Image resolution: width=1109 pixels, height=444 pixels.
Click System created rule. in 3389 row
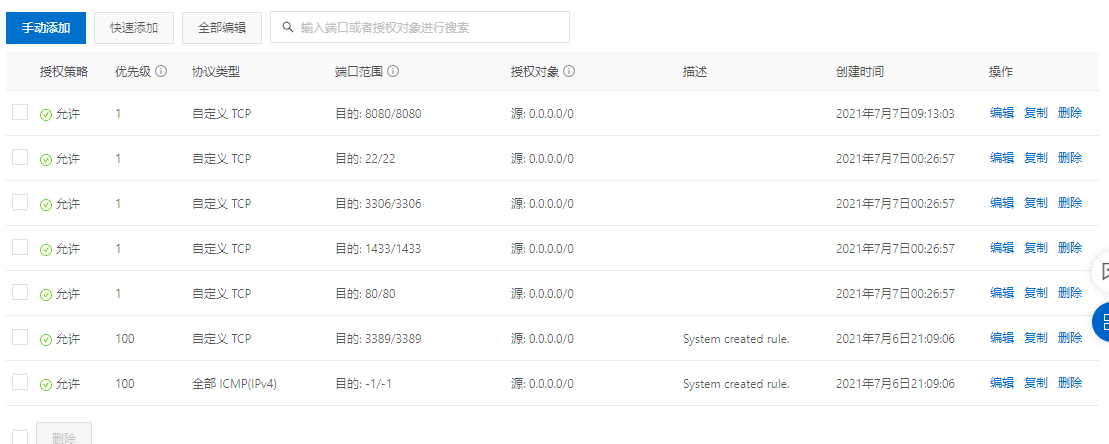click(x=736, y=339)
